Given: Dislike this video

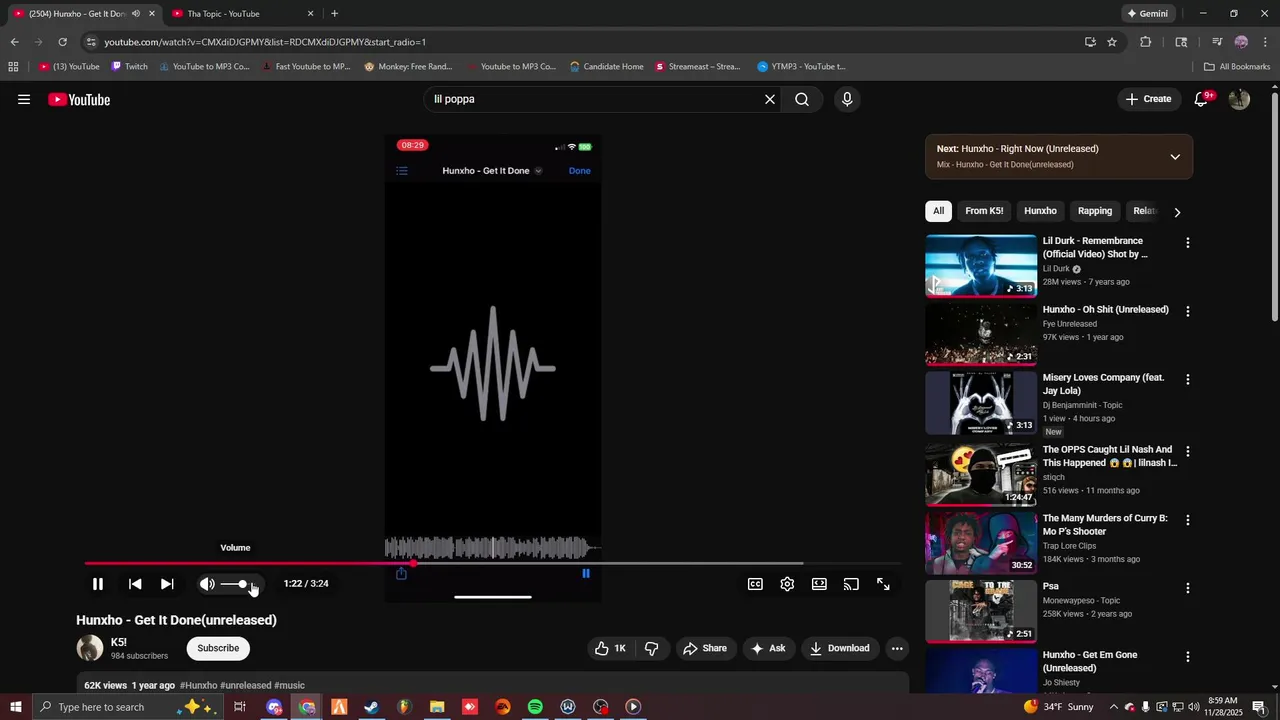Looking at the screenshot, I should pos(652,648).
